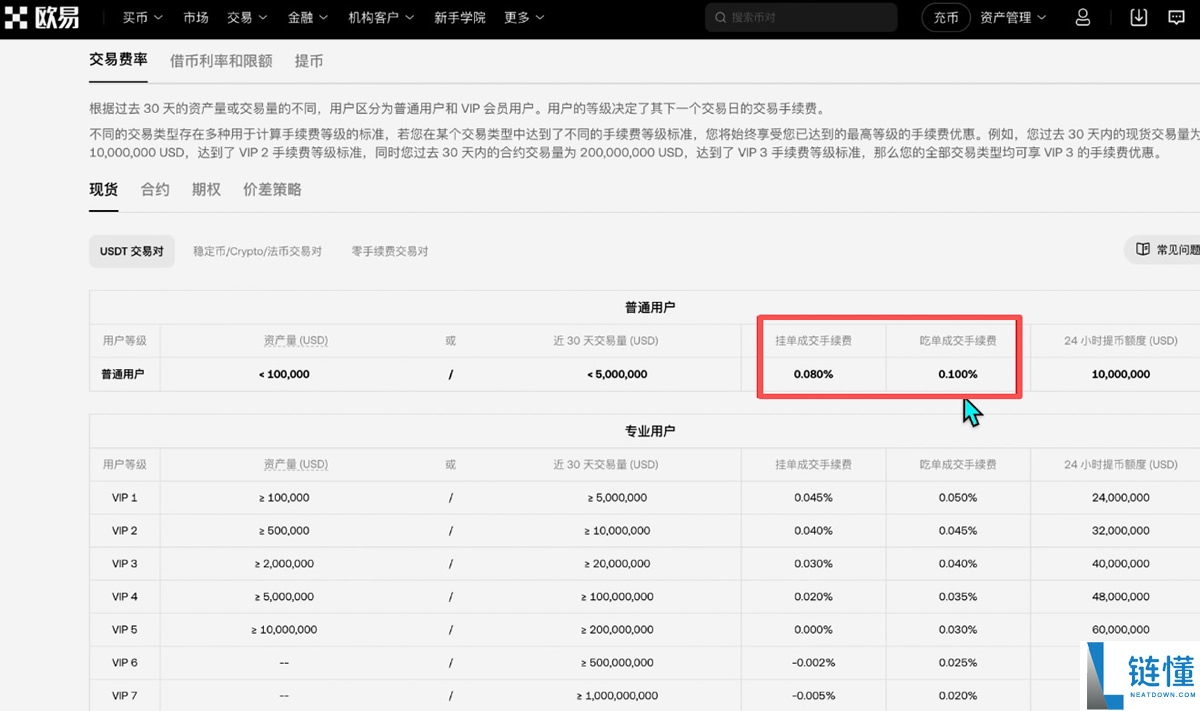Click the book icon beside 常见问题
This screenshot has height=711, width=1200.
tap(1143, 250)
